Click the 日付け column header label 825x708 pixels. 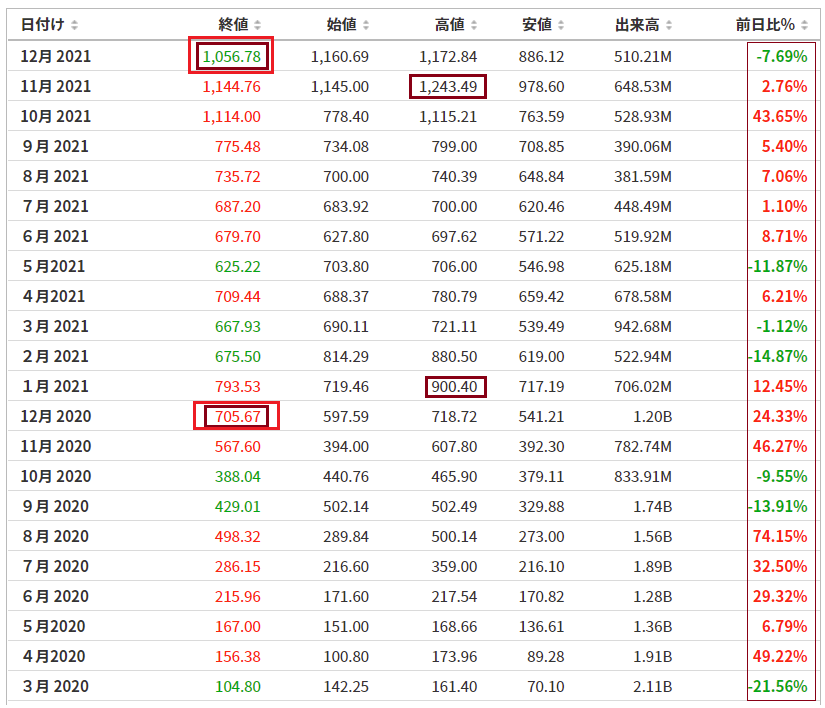click(x=42, y=24)
